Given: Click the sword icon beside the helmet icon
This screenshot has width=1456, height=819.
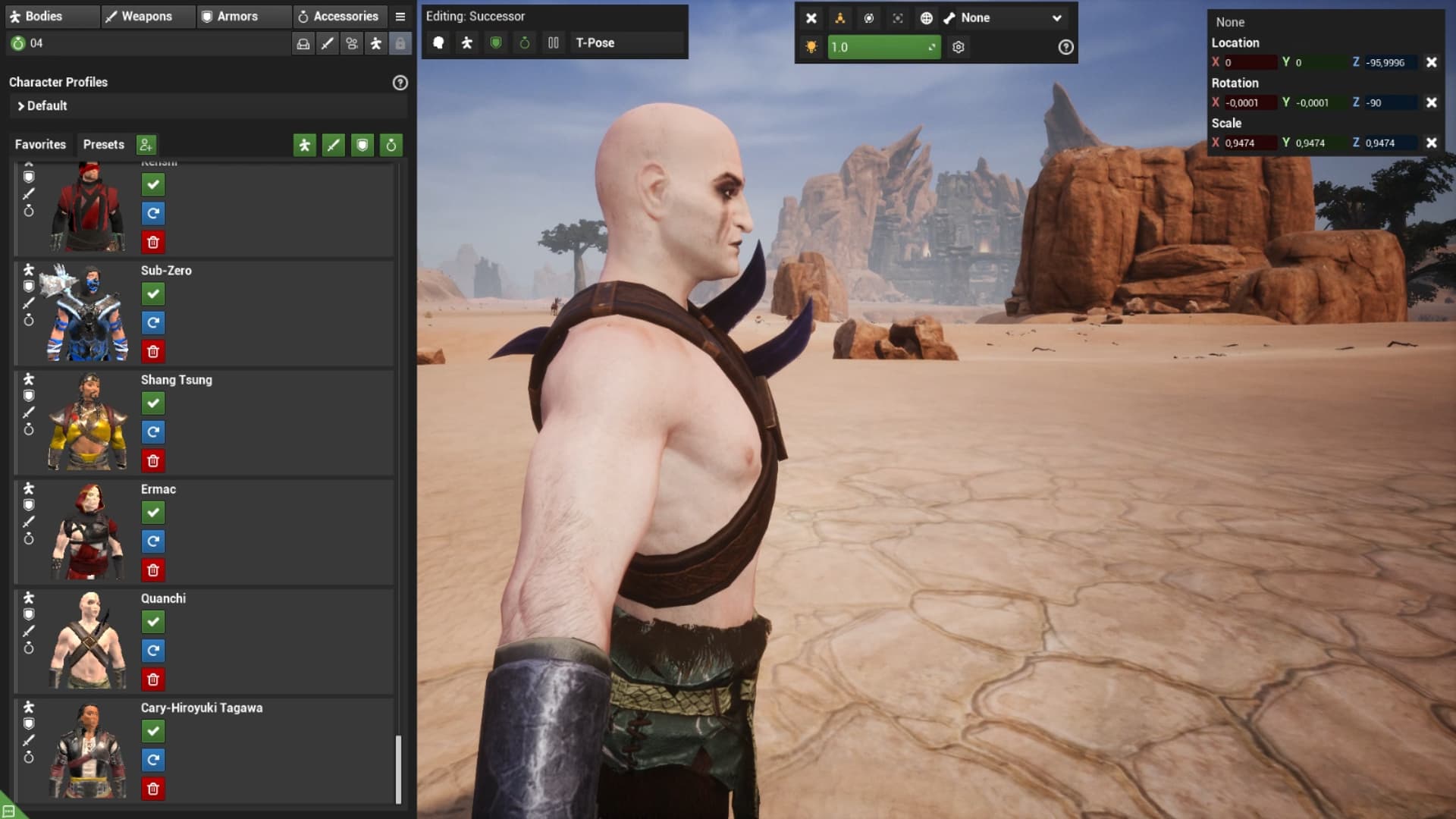Looking at the screenshot, I should (328, 44).
